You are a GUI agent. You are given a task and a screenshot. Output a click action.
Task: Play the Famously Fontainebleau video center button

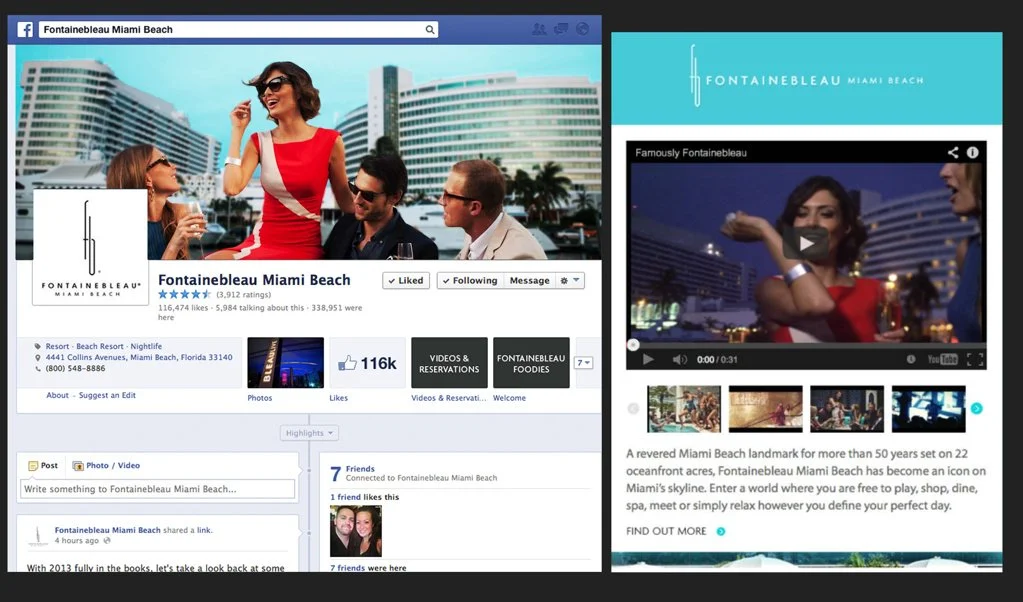806,243
